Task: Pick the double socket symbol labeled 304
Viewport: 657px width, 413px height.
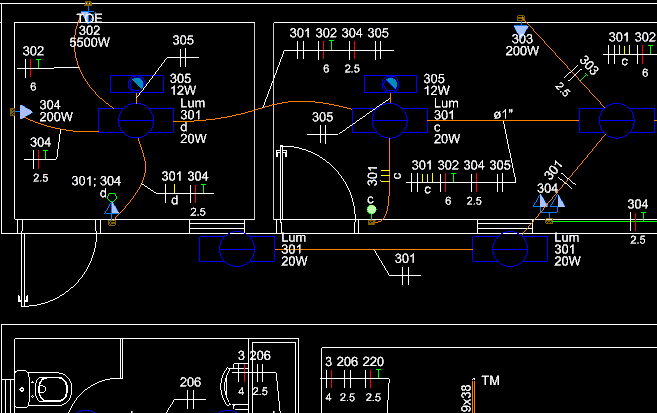Action: [x=548, y=202]
